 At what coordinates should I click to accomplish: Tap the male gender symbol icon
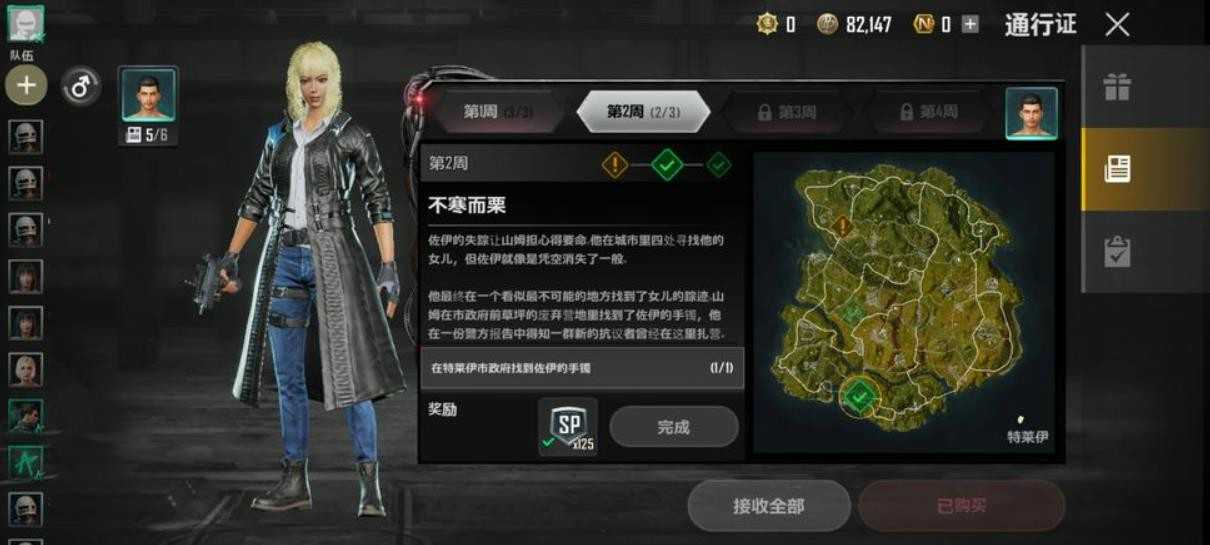click(80, 86)
